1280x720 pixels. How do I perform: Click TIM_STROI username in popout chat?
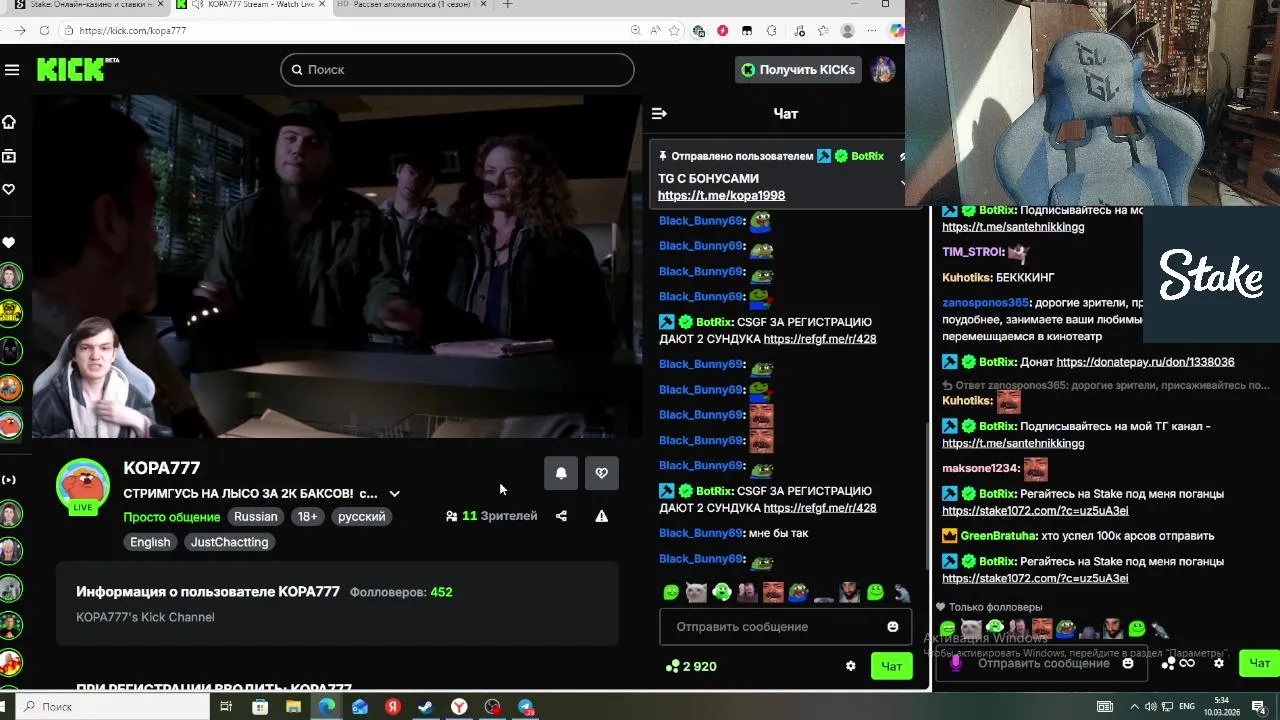[x=974, y=252]
